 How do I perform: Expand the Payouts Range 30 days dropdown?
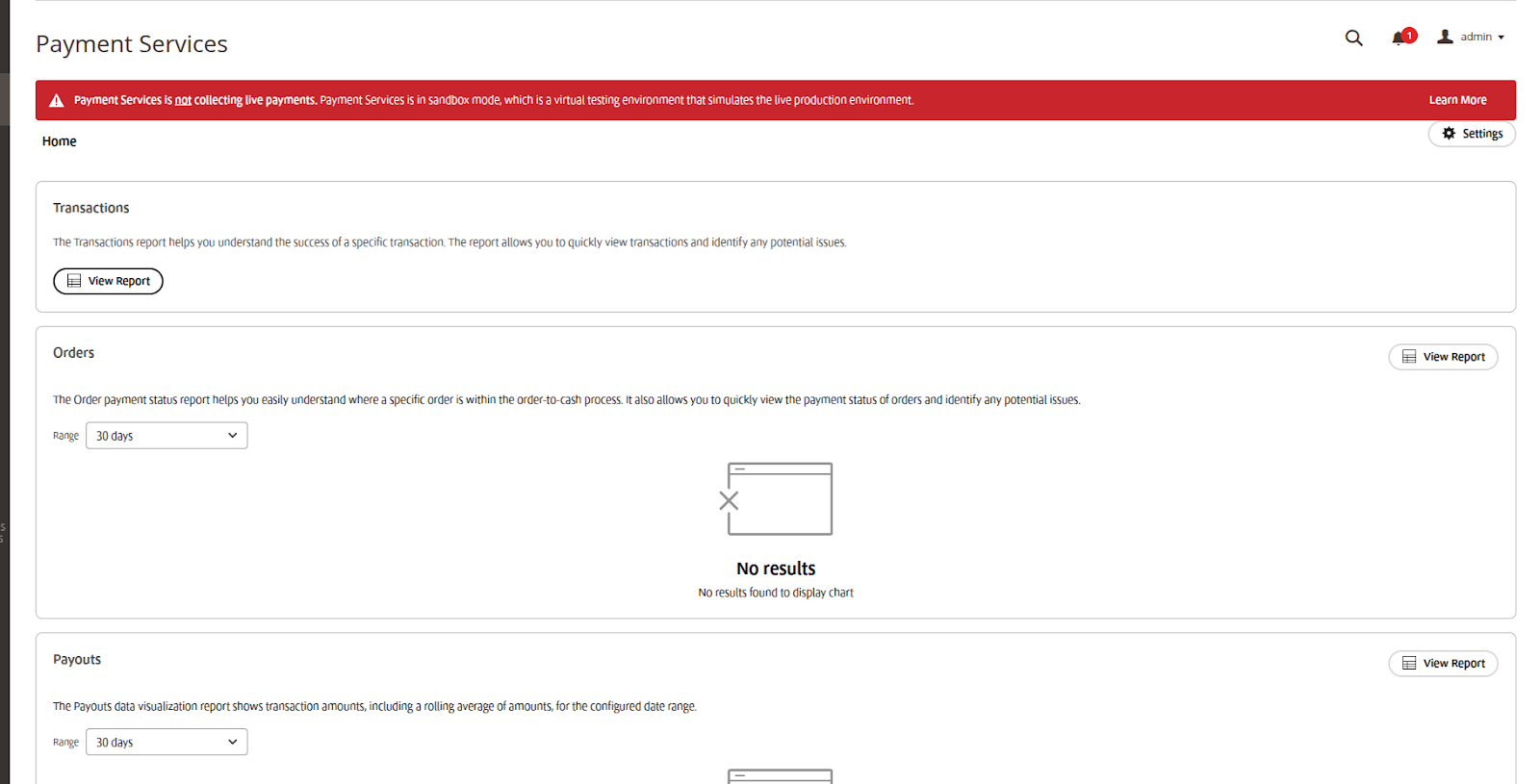(167, 743)
